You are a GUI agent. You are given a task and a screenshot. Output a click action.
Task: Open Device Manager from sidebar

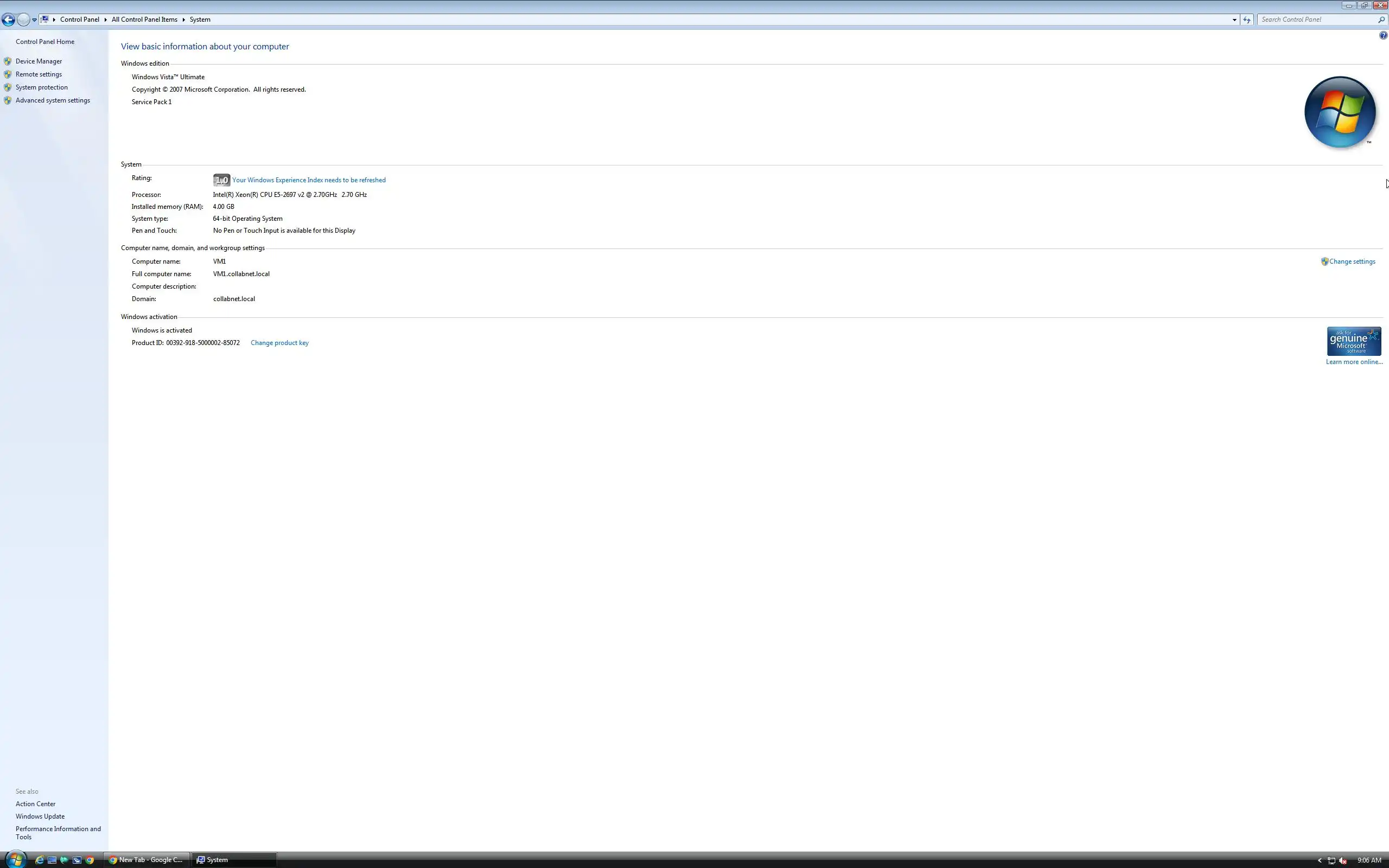[x=39, y=61]
